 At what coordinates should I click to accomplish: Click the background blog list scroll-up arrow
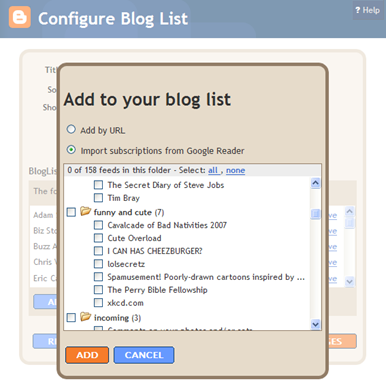[349, 211]
